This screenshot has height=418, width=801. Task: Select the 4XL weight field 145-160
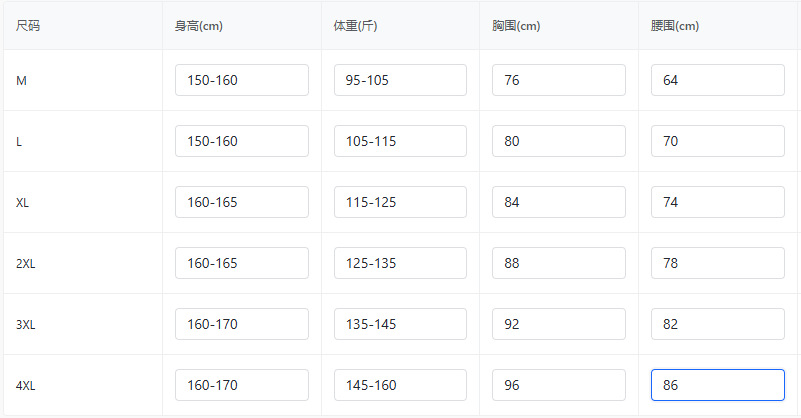pyautogui.click(x=400, y=385)
